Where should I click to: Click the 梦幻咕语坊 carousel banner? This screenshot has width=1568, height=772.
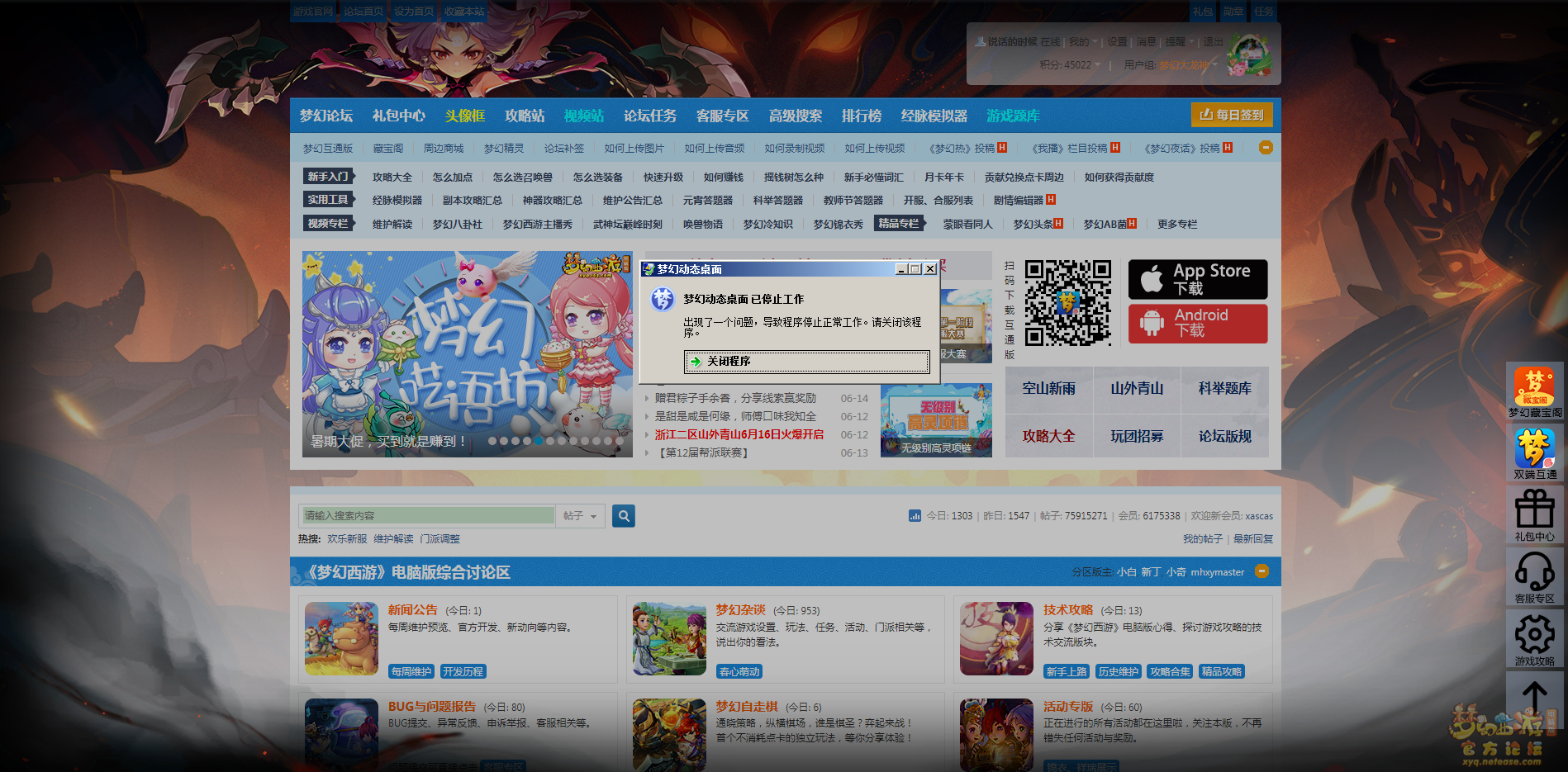468,354
